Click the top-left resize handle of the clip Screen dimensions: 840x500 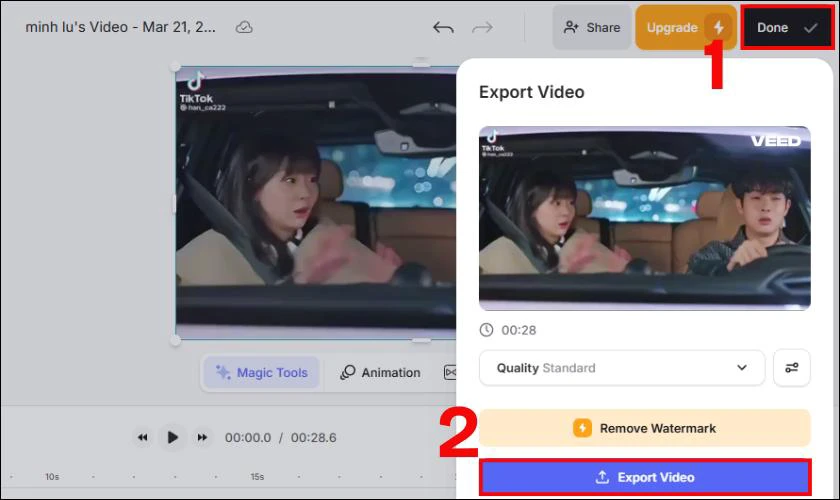click(x=175, y=67)
